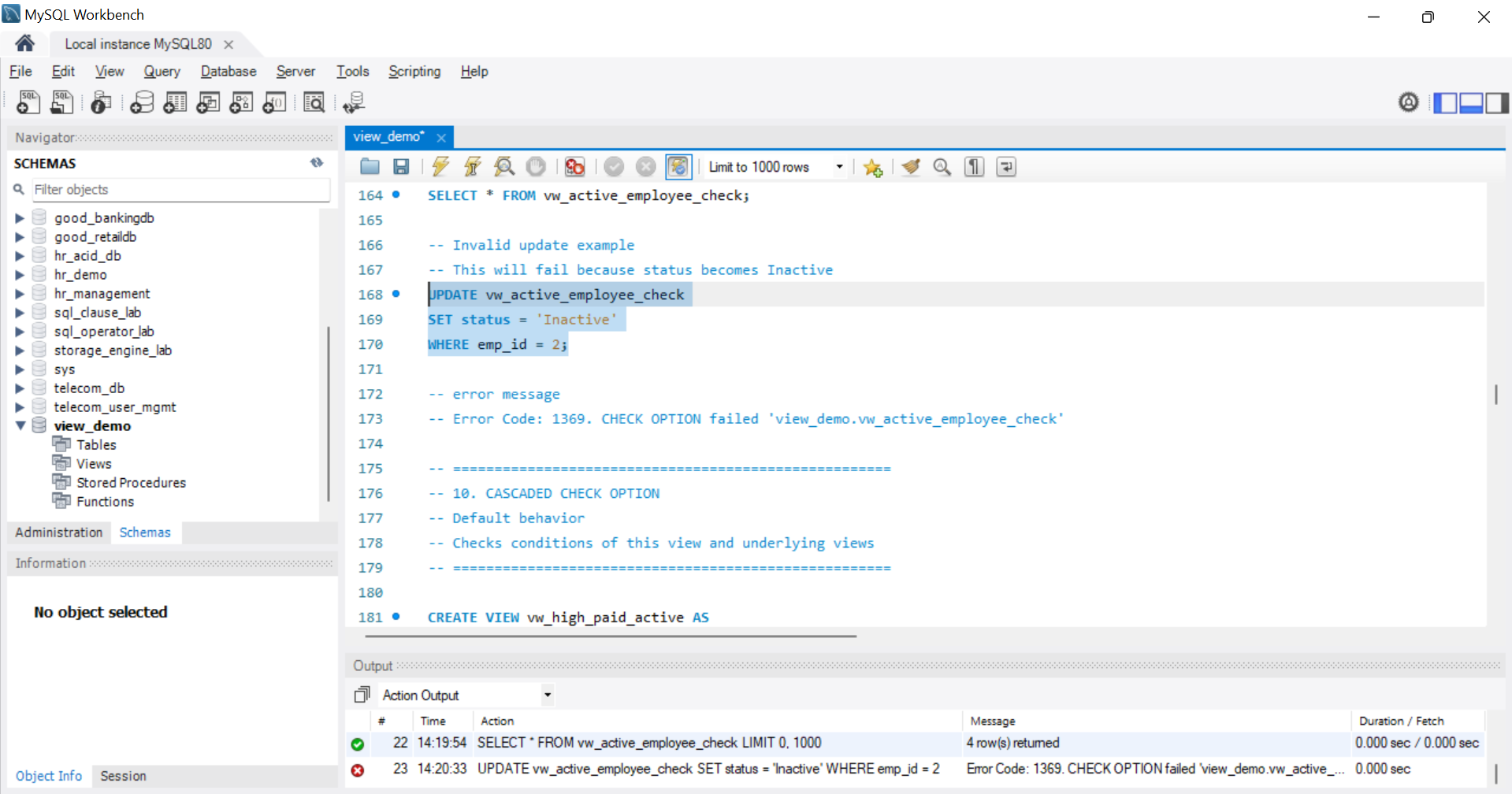Open find panel magnifier in editor toolbar
This screenshot has height=794, width=1512.
(x=942, y=166)
